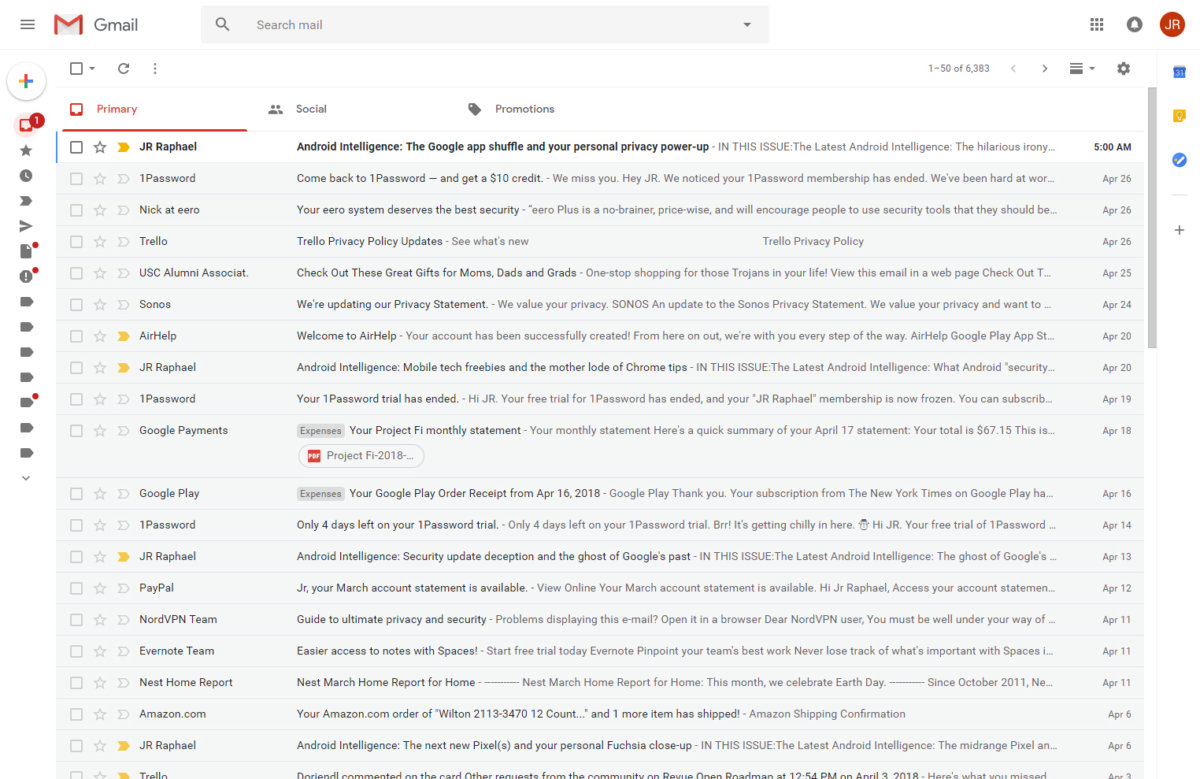The width and height of the screenshot is (1200, 779).
Task: Open the Google Calendar side panel
Action: coord(1179,73)
